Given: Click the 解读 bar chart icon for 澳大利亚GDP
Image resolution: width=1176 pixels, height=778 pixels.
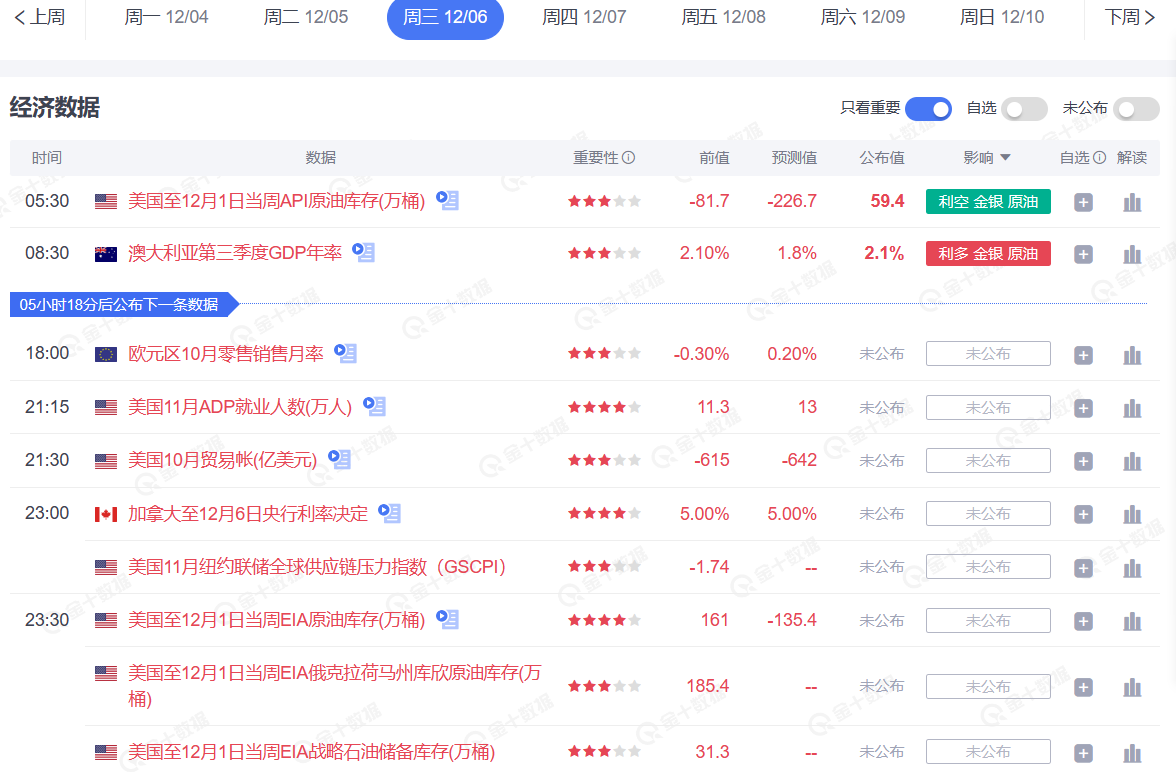Looking at the screenshot, I should (1131, 253).
